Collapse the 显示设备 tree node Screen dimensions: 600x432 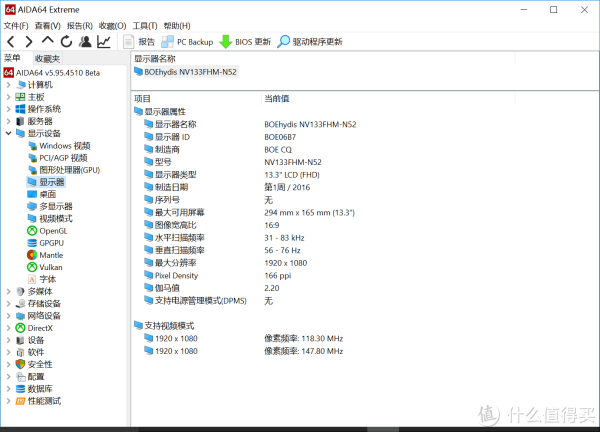tap(8, 134)
